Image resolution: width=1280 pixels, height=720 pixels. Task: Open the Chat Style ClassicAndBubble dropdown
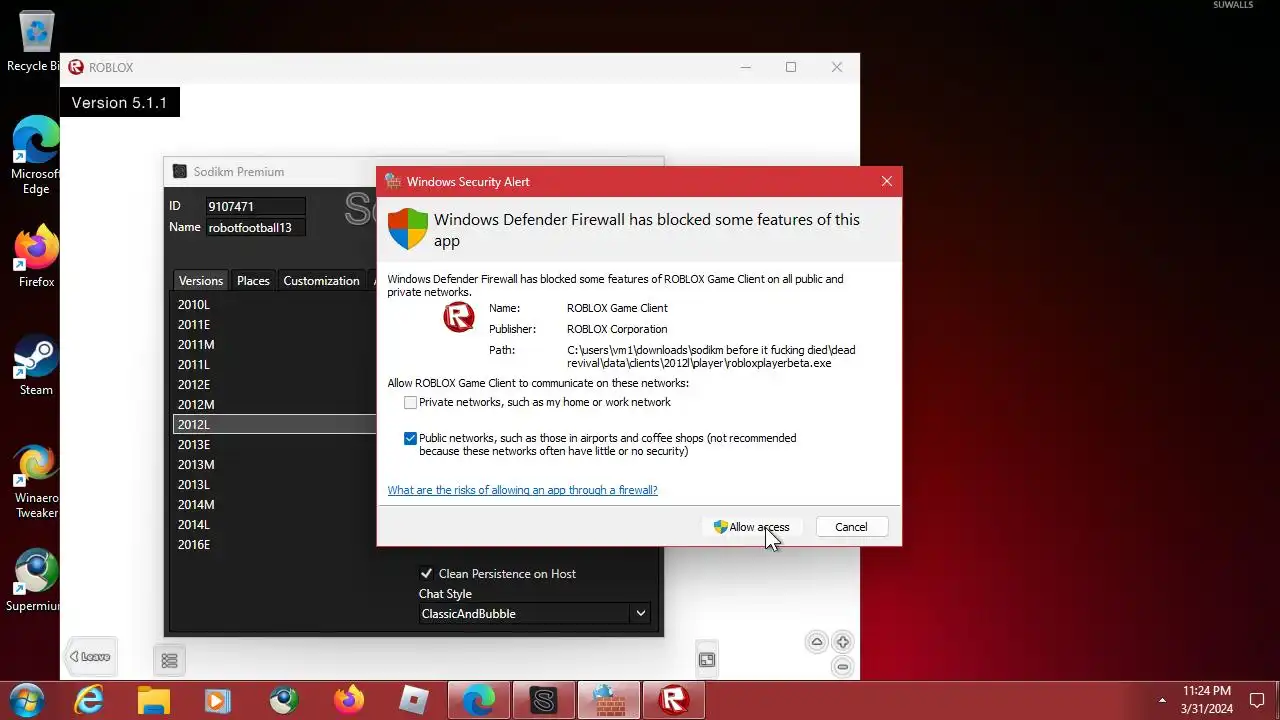click(535, 613)
